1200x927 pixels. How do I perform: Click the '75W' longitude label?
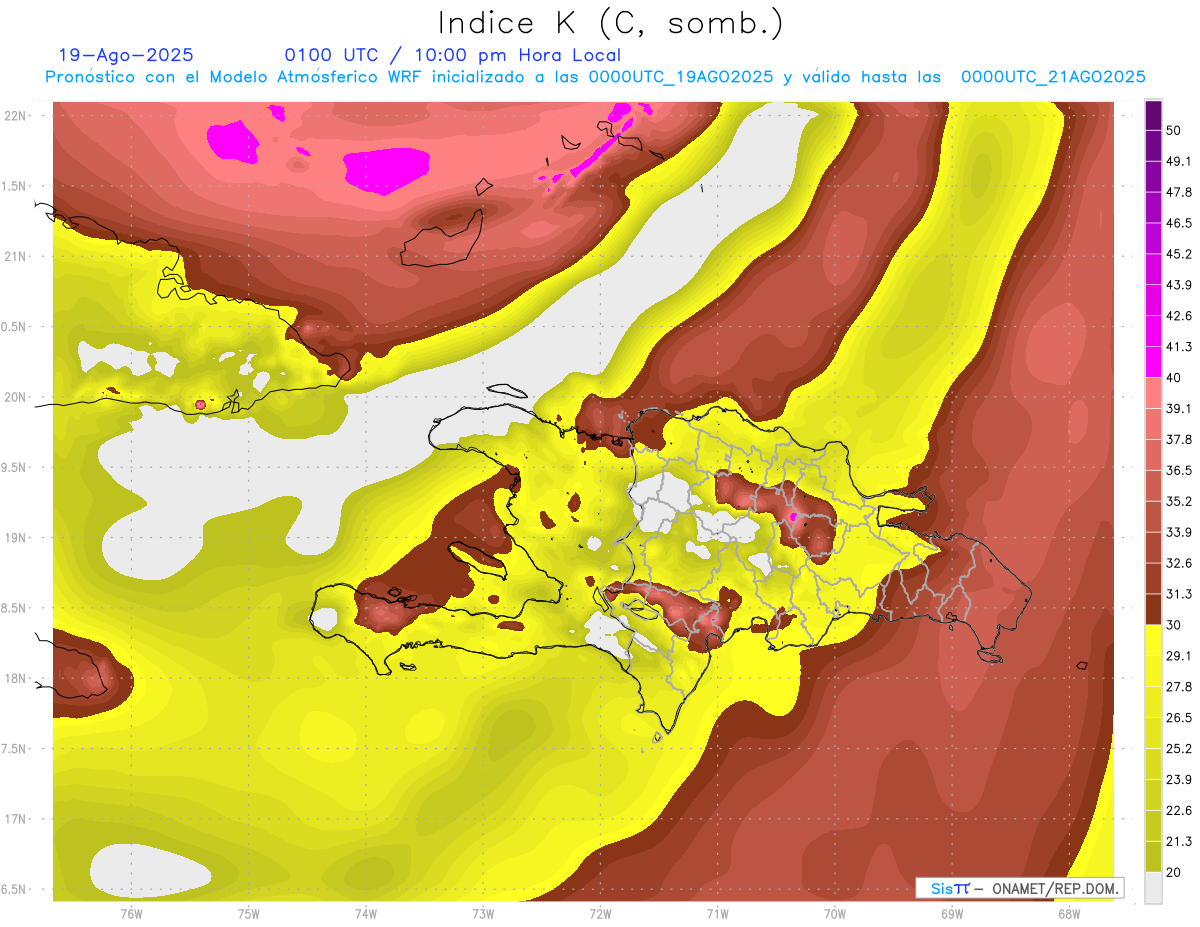coord(248,914)
